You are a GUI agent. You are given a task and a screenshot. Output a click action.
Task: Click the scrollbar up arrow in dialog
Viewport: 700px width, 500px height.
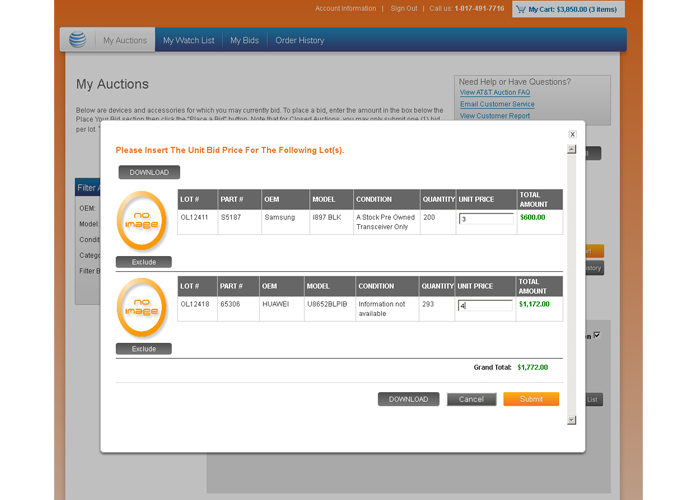pos(571,149)
